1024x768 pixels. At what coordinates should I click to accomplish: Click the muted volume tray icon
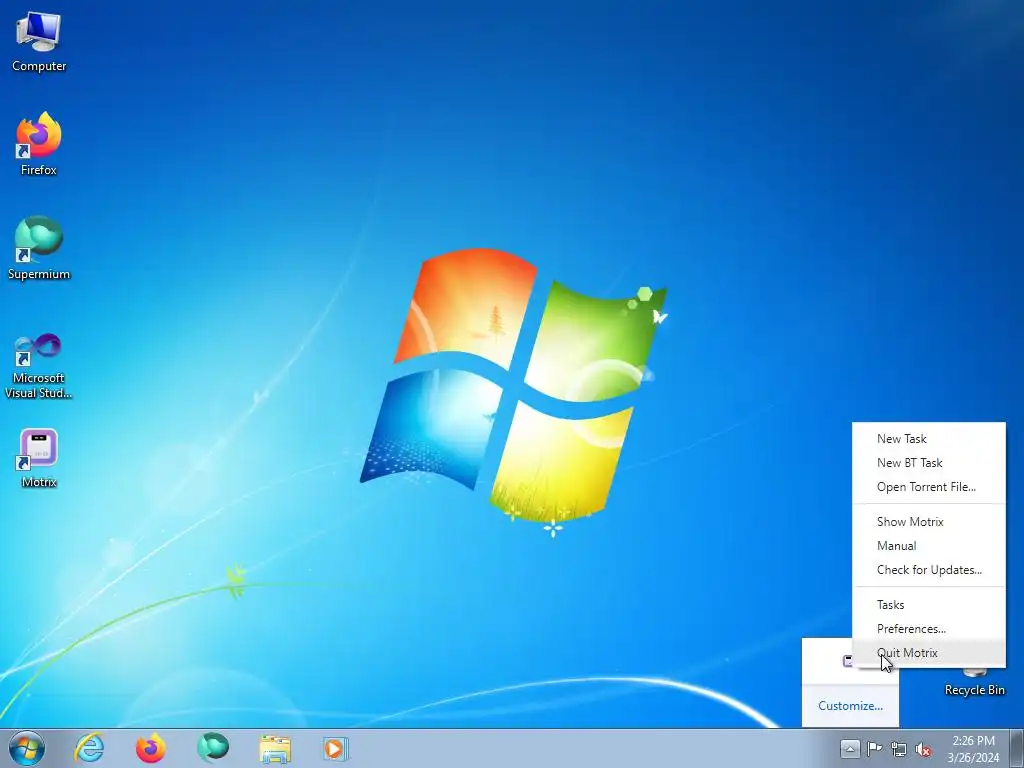[x=923, y=748]
